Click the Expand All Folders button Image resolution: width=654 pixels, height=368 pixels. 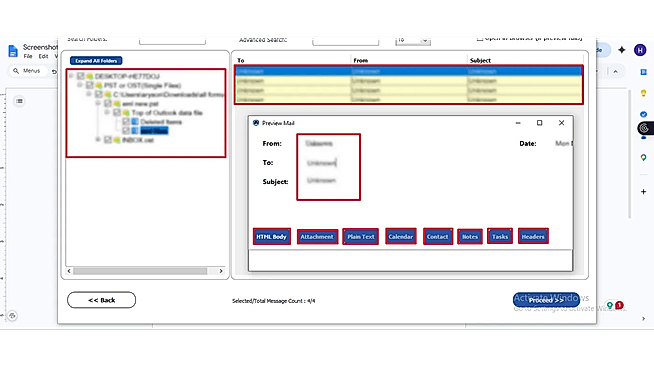pos(96,60)
